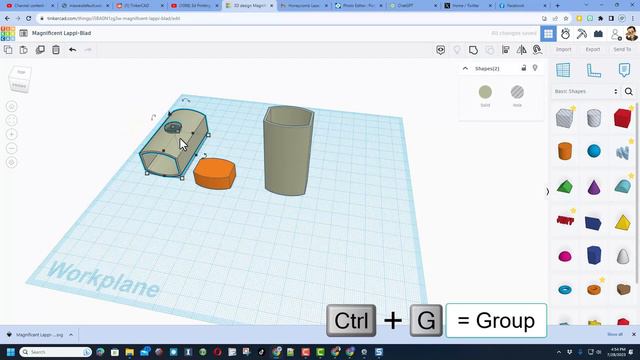Click the Copy tool icon

pyautogui.click(x=8, y=50)
